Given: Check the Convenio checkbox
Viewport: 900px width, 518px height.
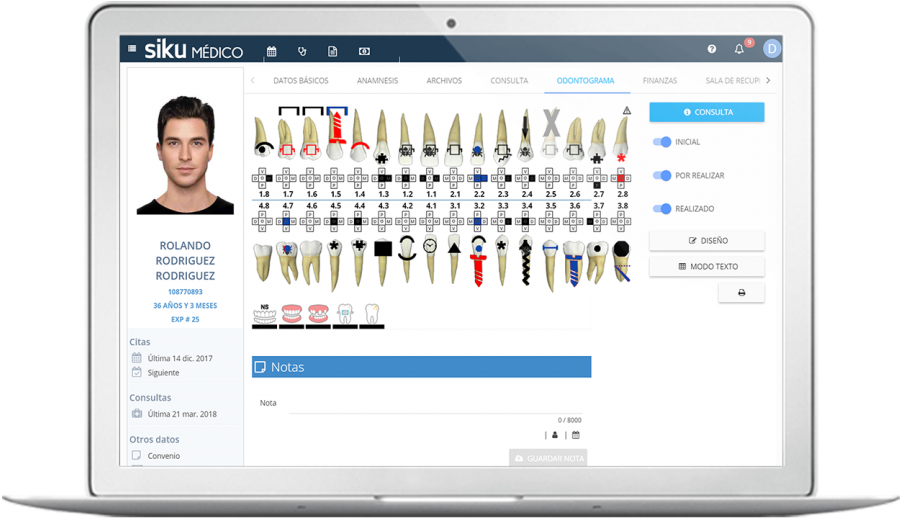Looking at the screenshot, I should [x=137, y=455].
